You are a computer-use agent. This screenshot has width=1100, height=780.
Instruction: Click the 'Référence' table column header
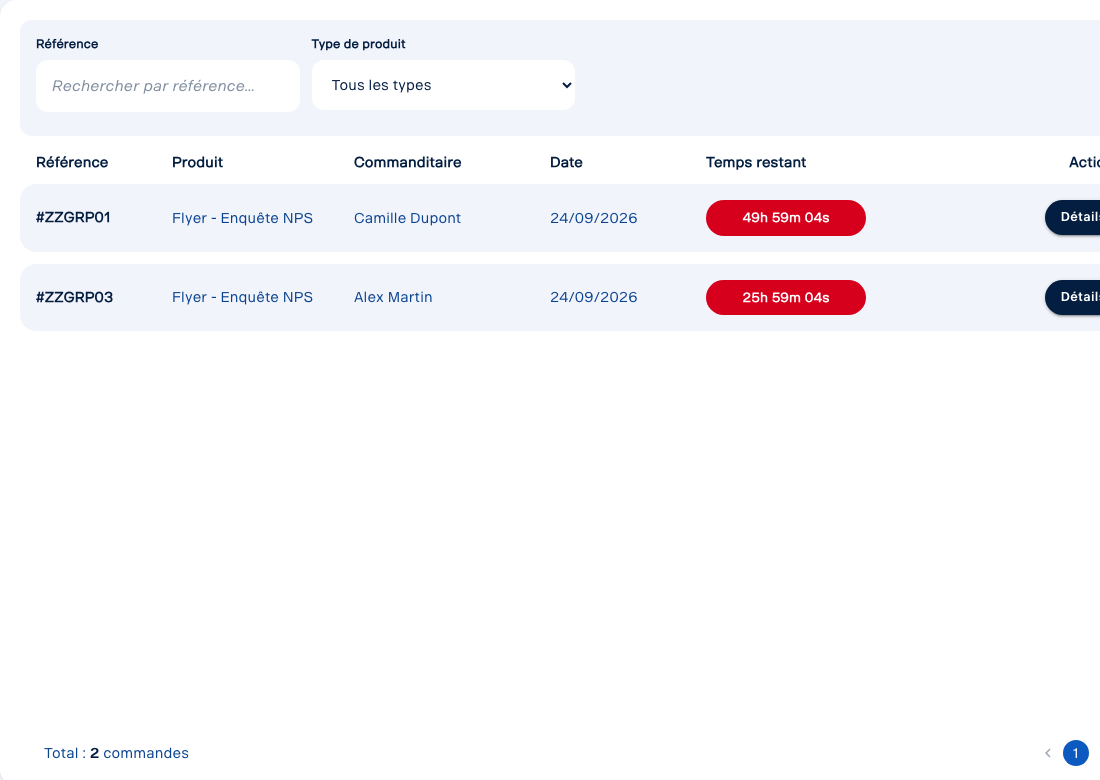(x=72, y=162)
